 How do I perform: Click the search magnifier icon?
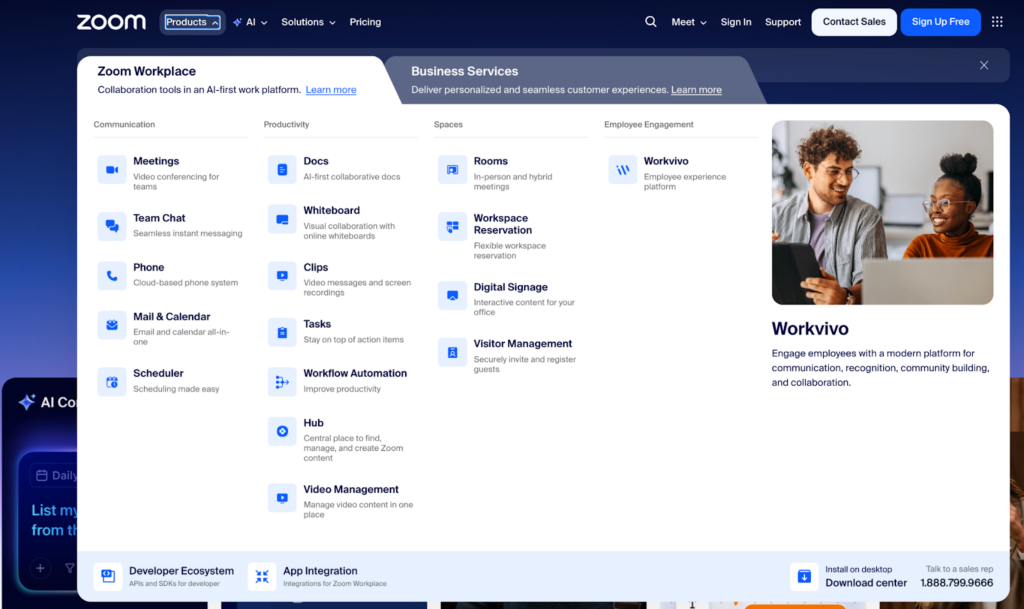pos(650,21)
